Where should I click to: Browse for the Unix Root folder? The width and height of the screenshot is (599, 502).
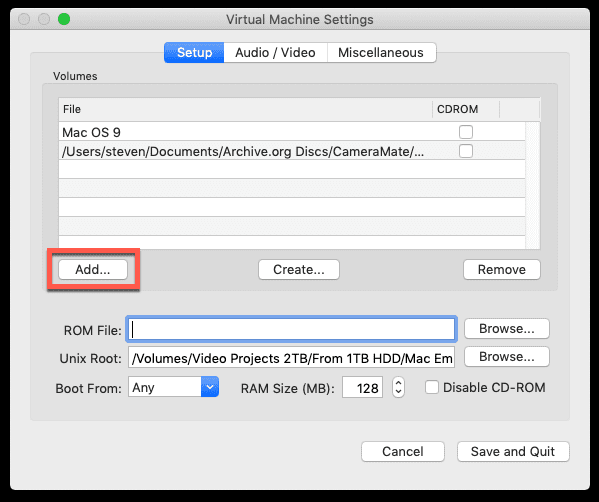click(x=507, y=357)
